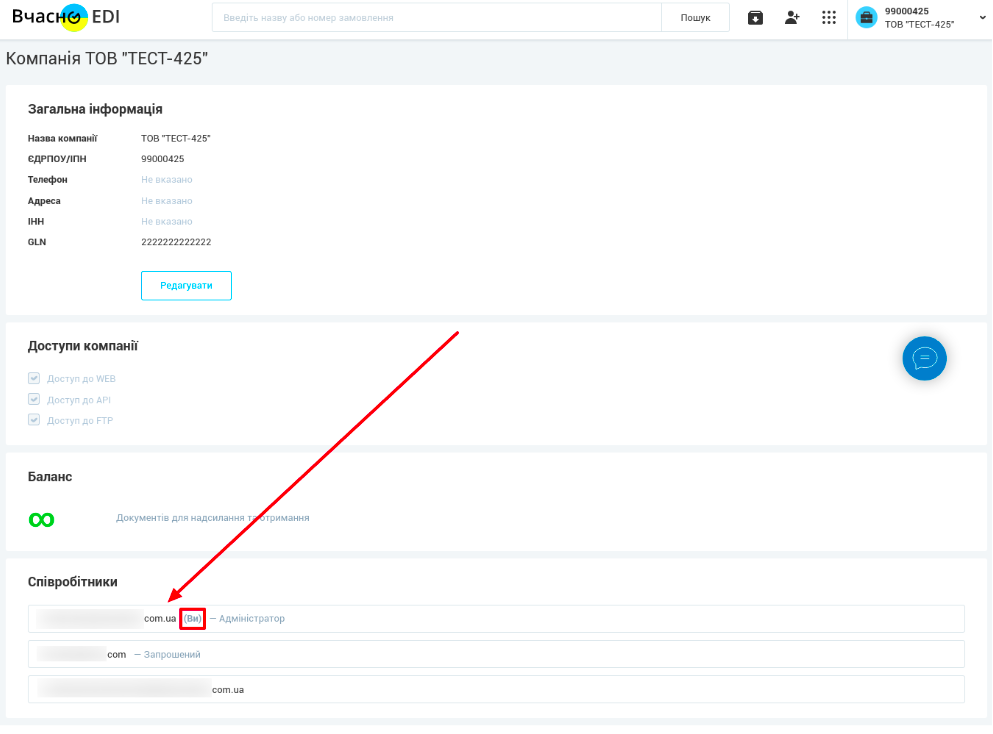Open the archive download icon
This screenshot has width=993, height=734.
(x=756, y=17)
